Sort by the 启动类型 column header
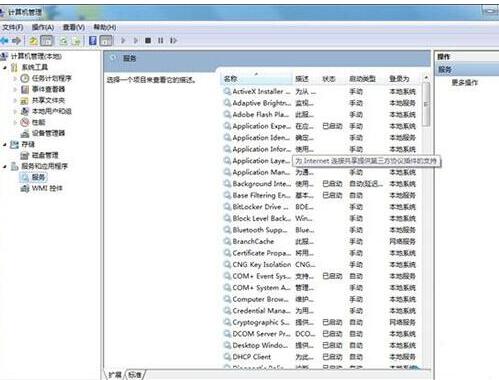The image size is (499, 380). 366,79
